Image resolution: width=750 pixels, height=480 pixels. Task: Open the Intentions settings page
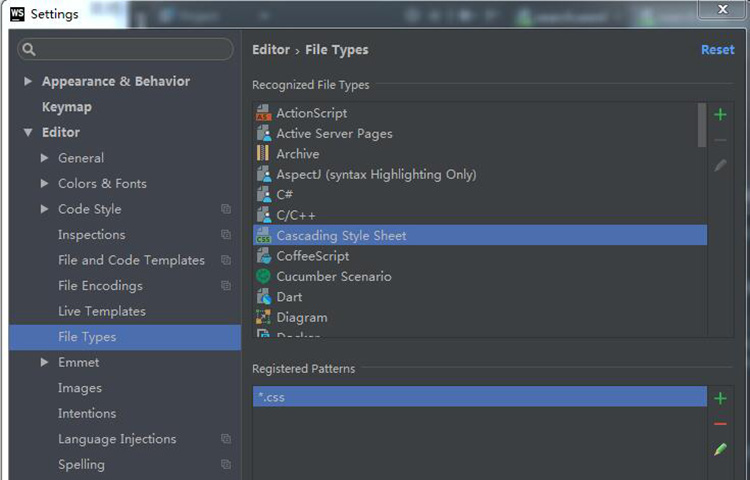coord(87,413)
